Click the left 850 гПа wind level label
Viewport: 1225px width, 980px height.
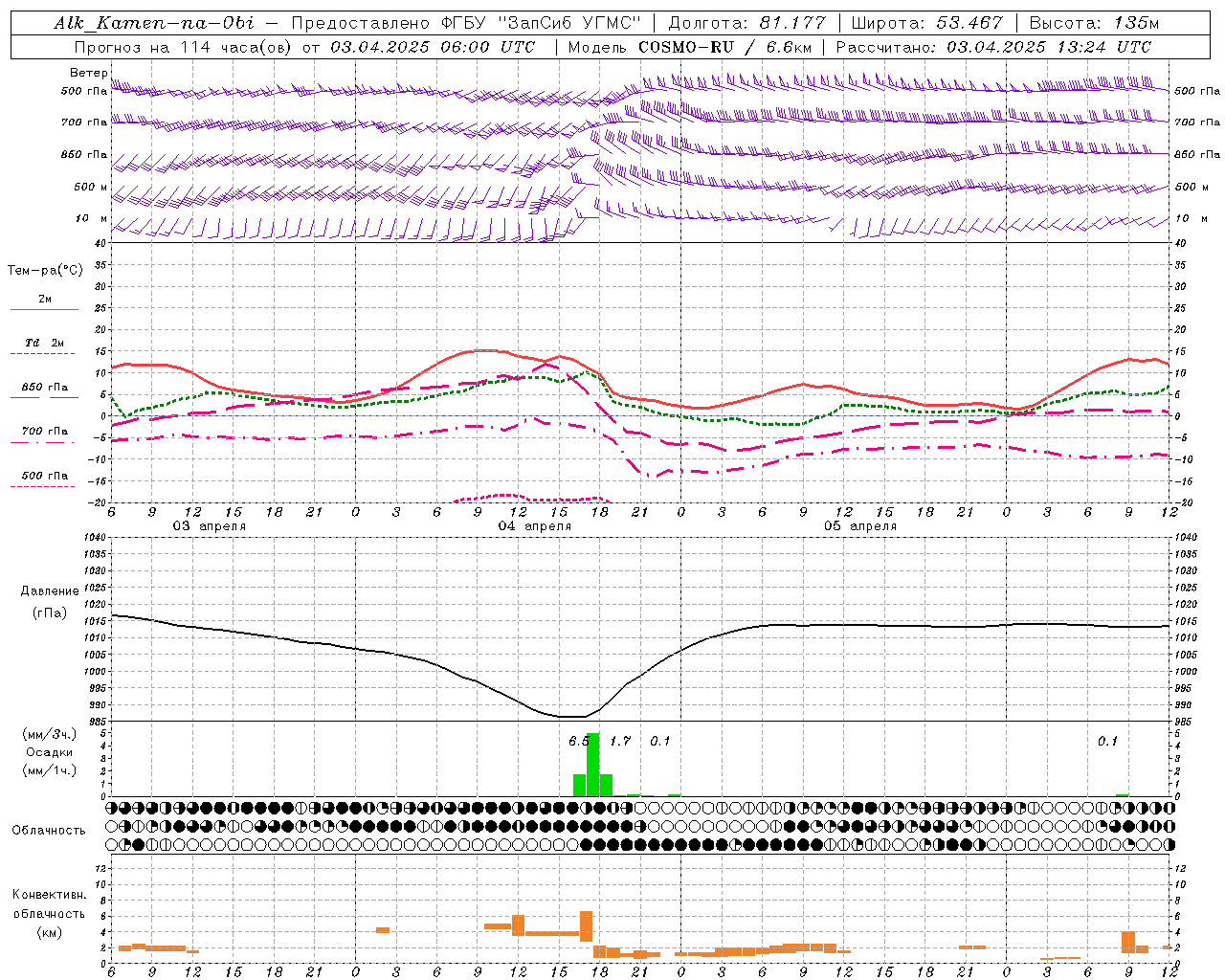coord(83,154)
